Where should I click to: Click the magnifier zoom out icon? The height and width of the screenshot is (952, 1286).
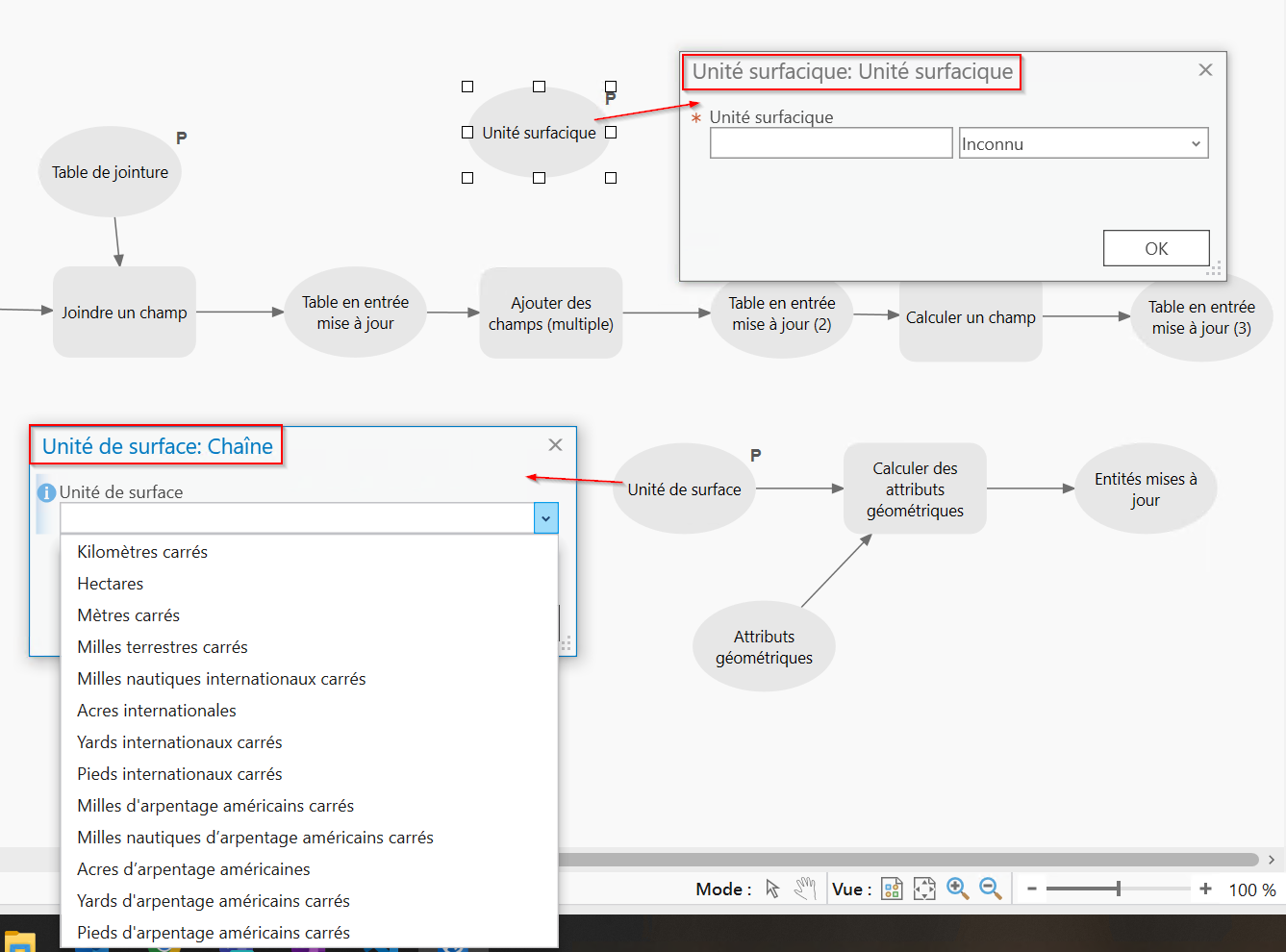point(990,889)
